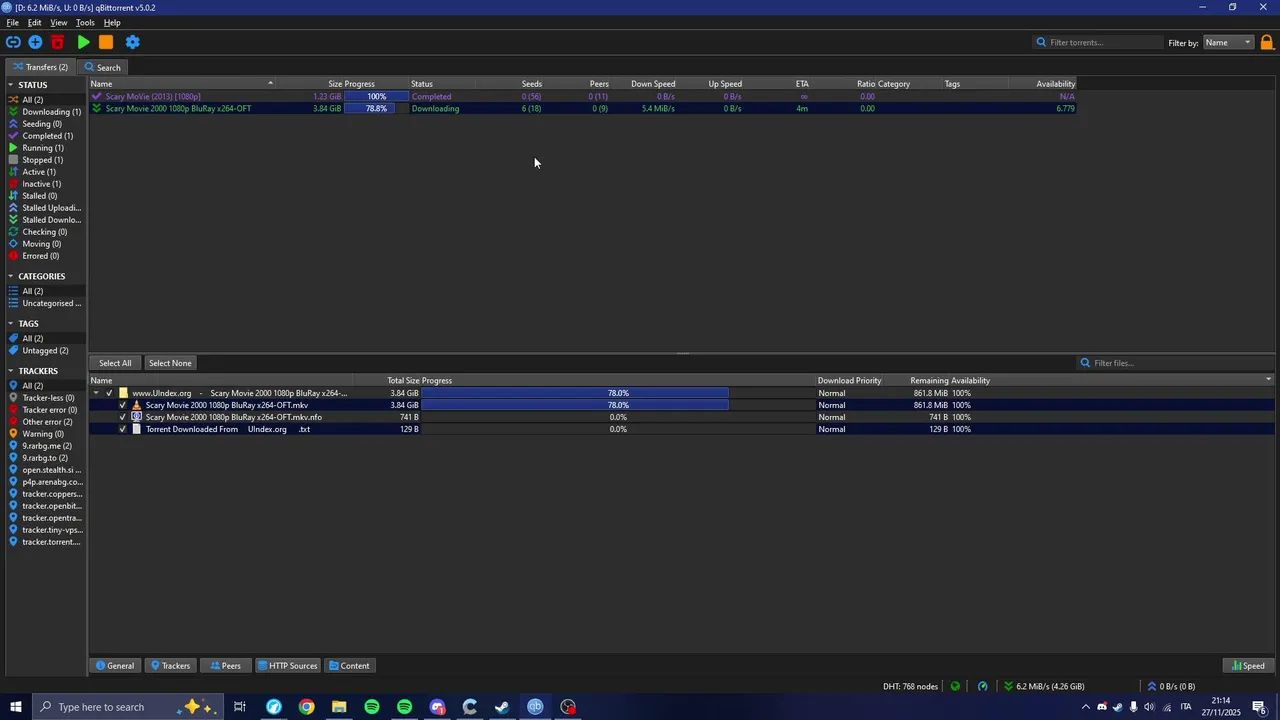Image resolution: width=1280 pixels, height=720 pixels.
Task: Select the Downloading (1) status filter
Action: [x=44, y=112]
